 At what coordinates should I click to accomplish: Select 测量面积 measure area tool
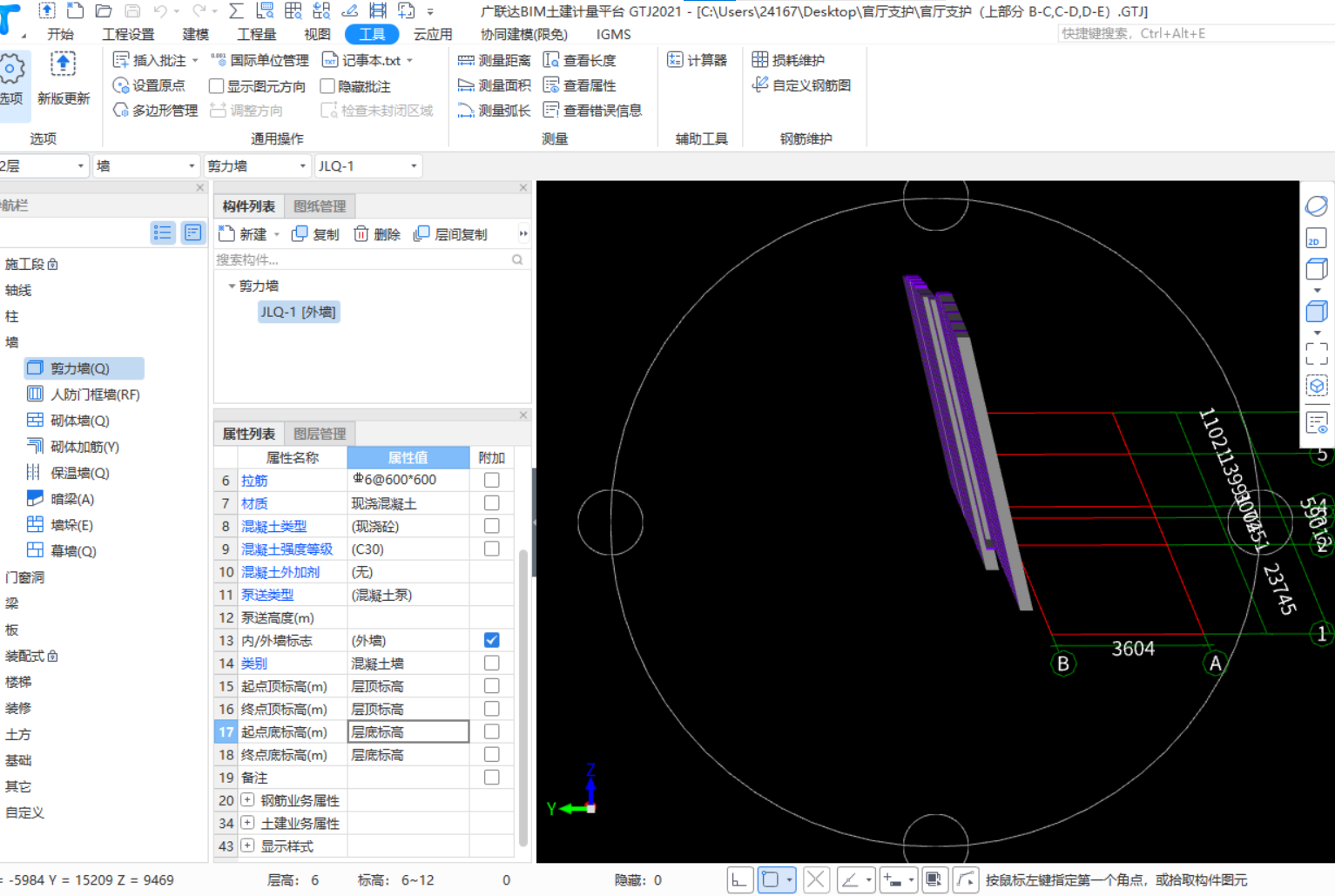point(494,85)
